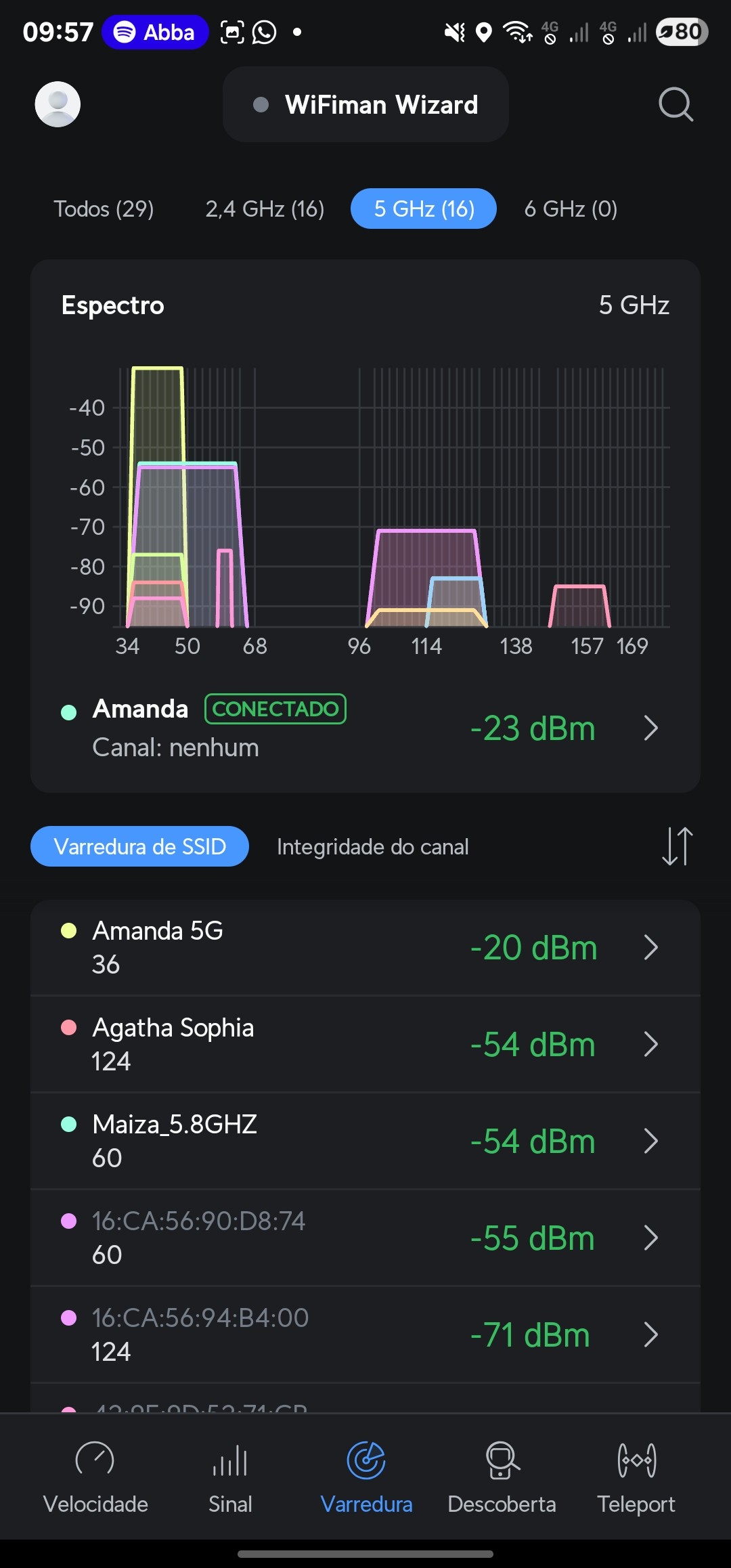
Task: Open the Velocidade speed test icon
Action: [95, 1460]
